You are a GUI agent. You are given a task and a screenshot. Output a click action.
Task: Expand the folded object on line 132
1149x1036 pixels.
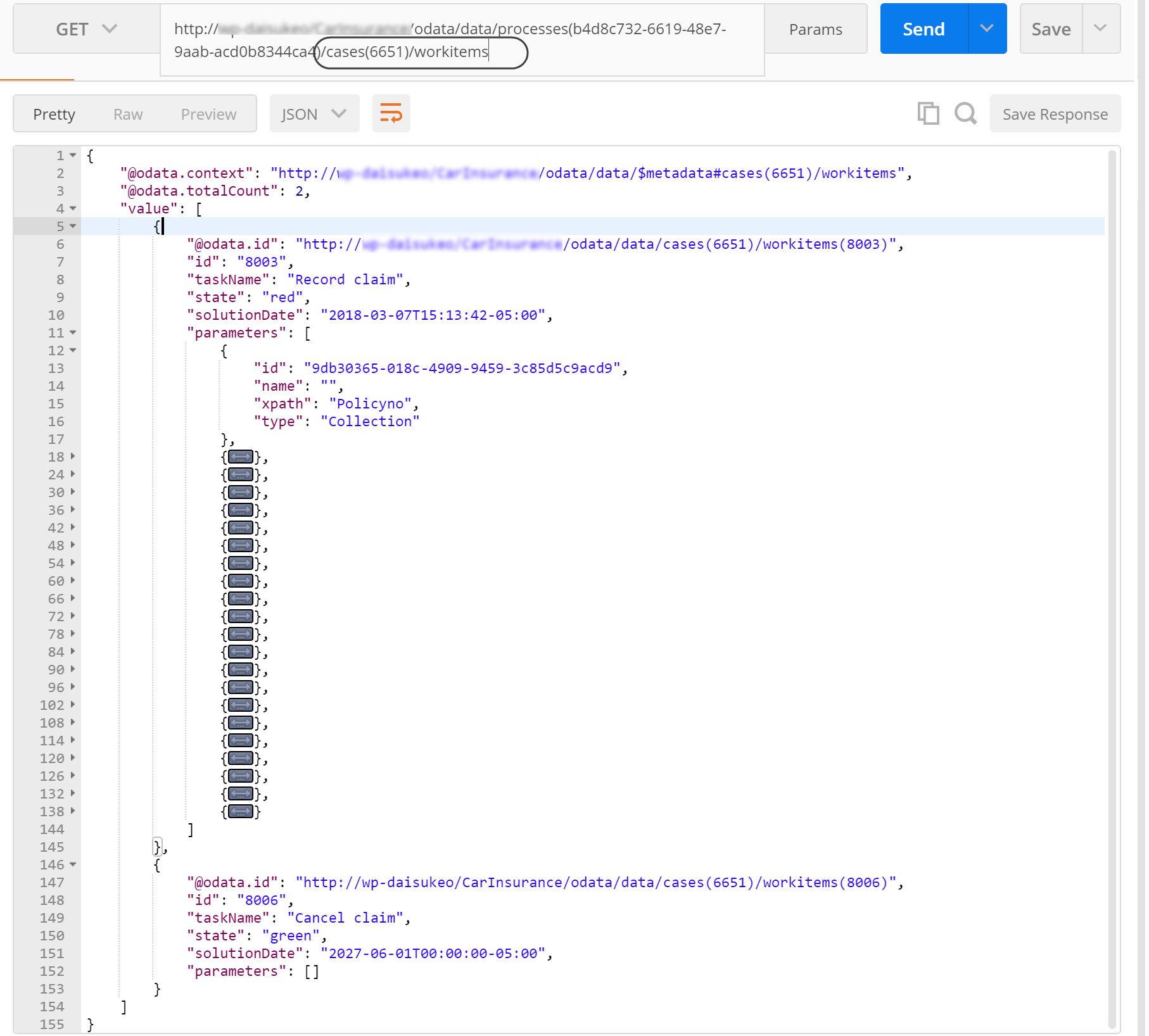241,794
